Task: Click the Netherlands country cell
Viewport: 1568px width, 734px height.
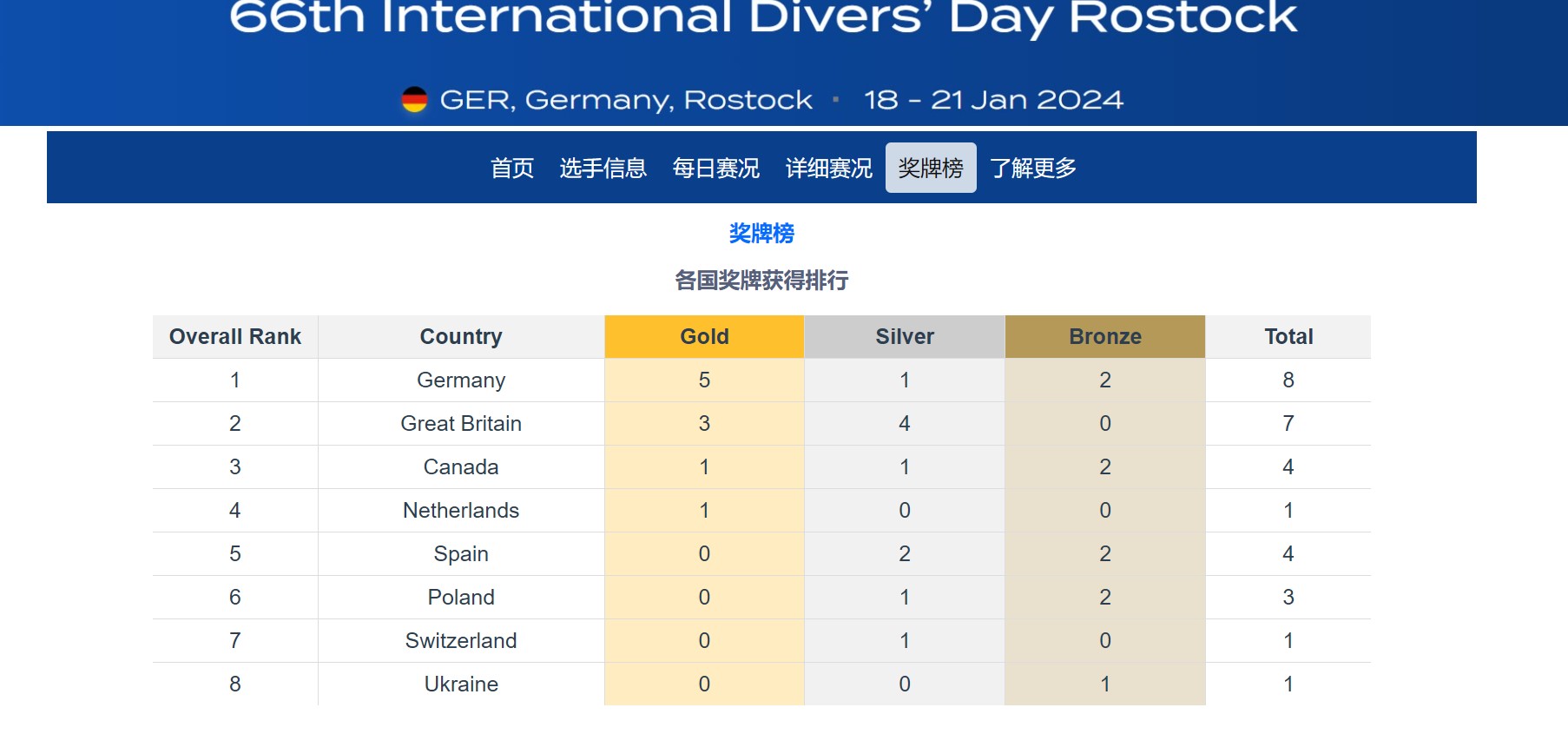Action: [x=460, y=511]
